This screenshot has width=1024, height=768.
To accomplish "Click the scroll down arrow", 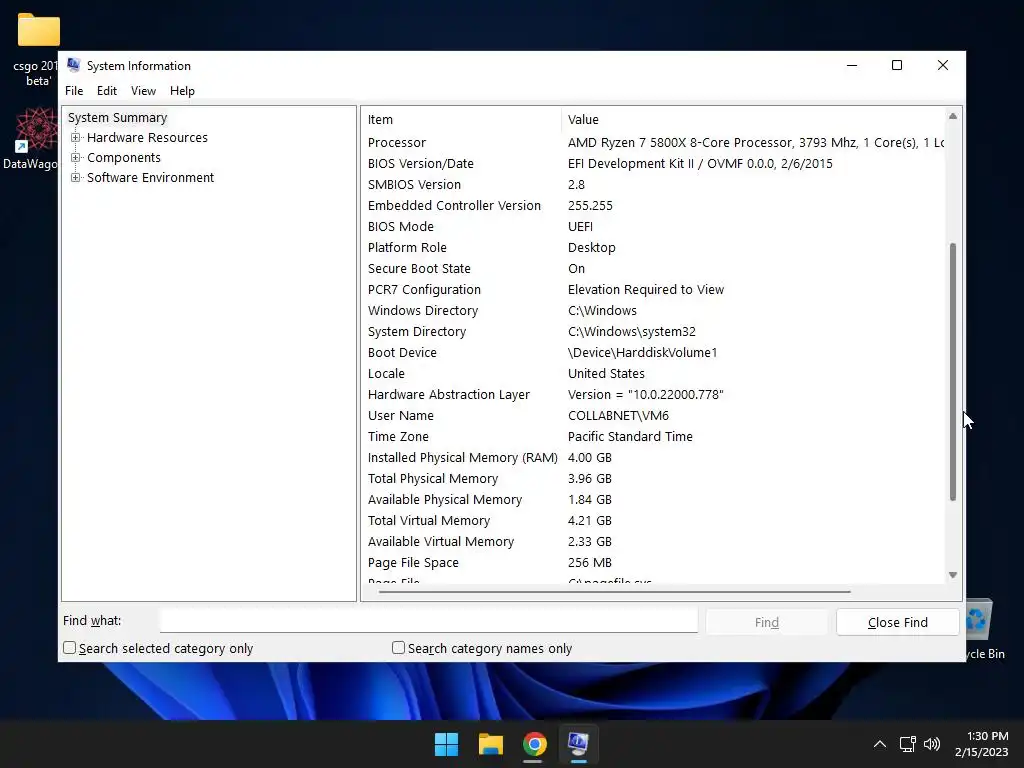I will tap(953, 575).
